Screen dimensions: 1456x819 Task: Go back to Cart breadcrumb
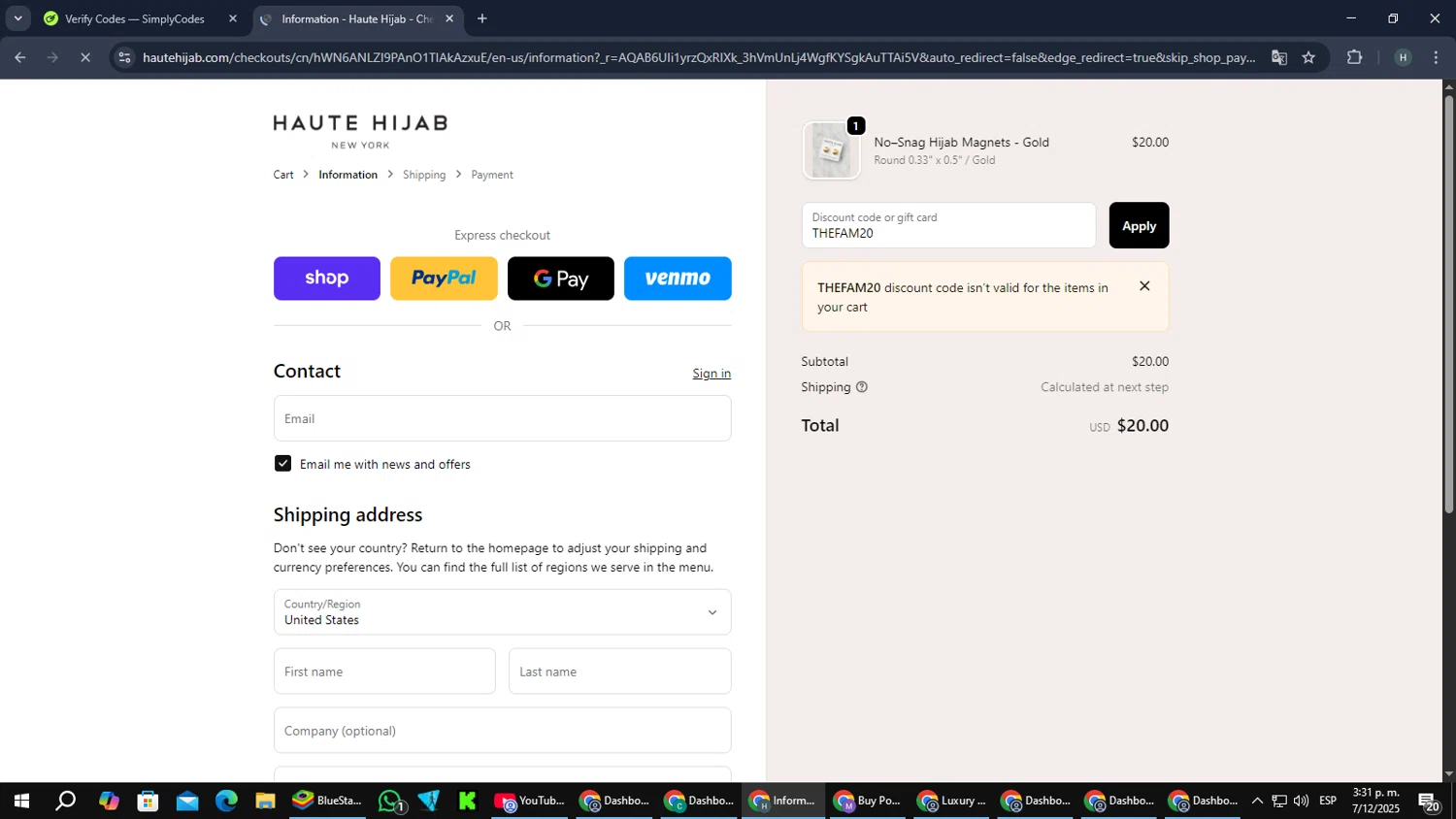coord(283,175)
